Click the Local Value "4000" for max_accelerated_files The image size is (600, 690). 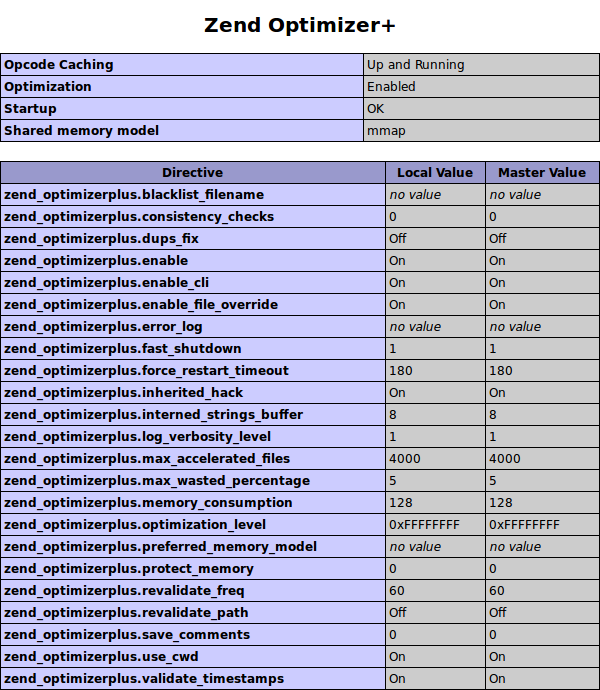click(x=405, y=459)
